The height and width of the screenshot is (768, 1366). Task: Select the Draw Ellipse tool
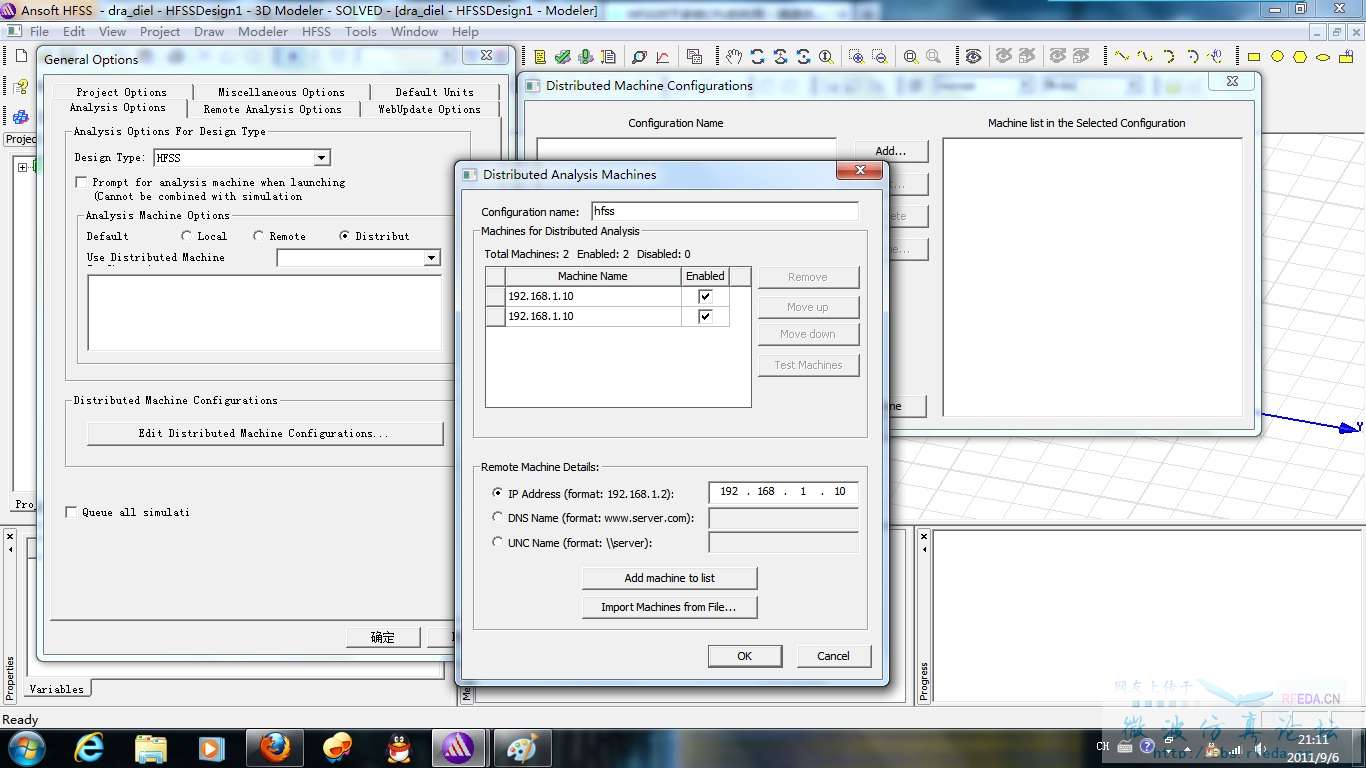(1323, 57)
